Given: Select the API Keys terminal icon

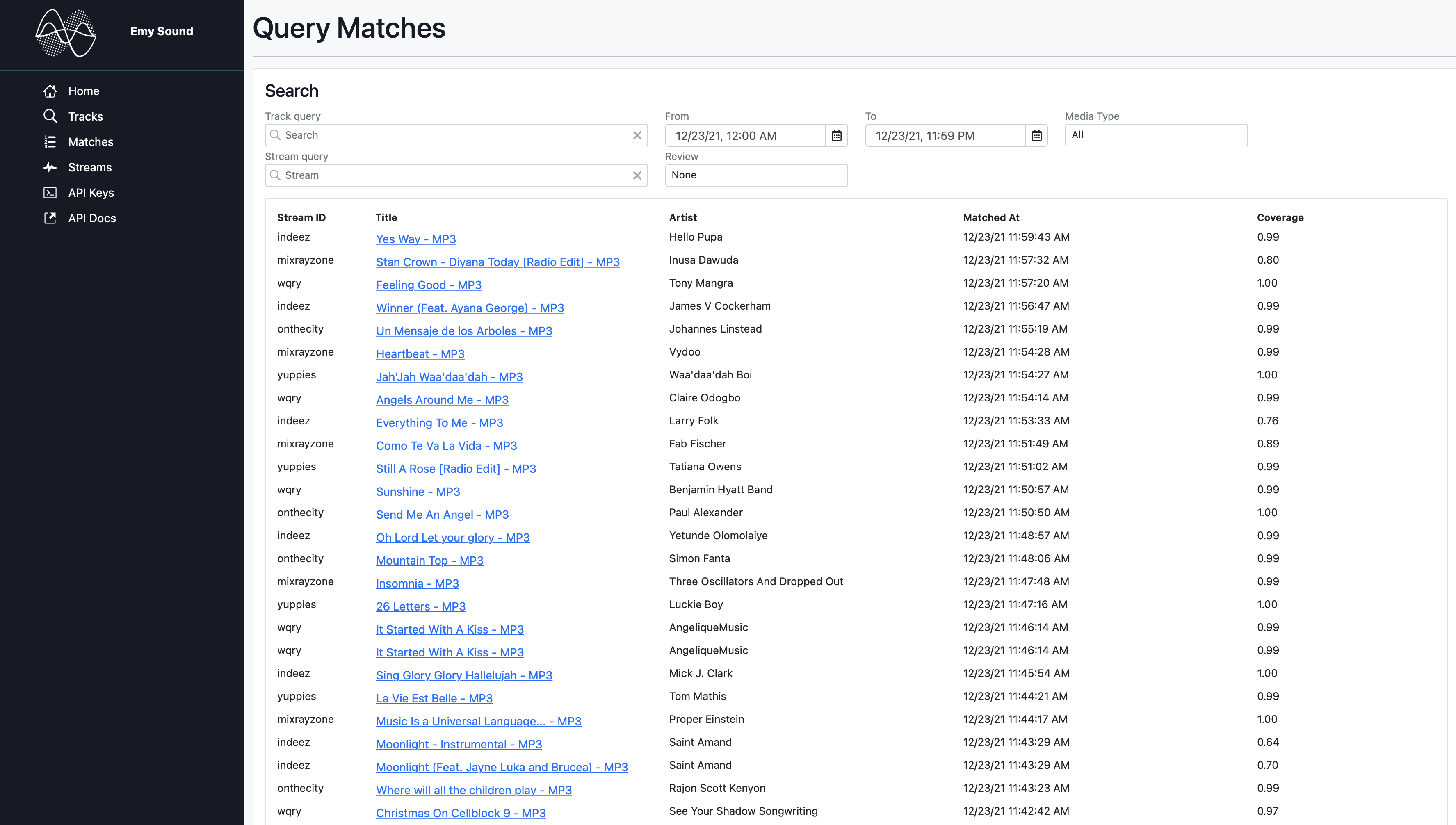Looking at the screenshot, I should (50, 193).
